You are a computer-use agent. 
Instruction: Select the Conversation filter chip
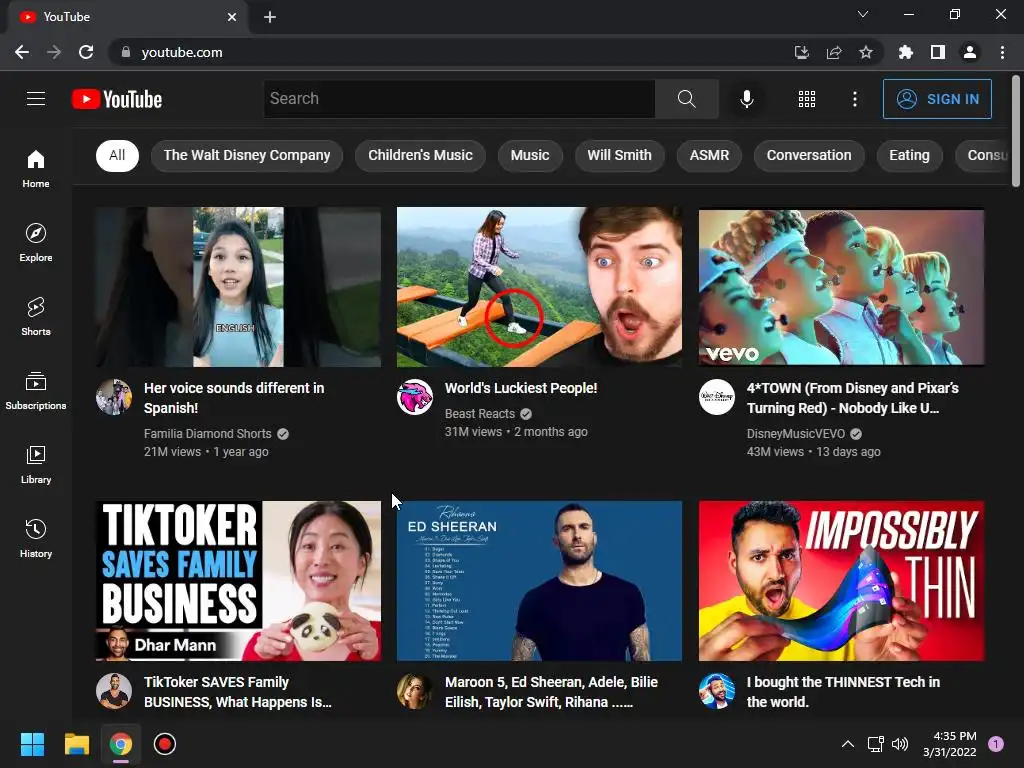pos(808,155)
